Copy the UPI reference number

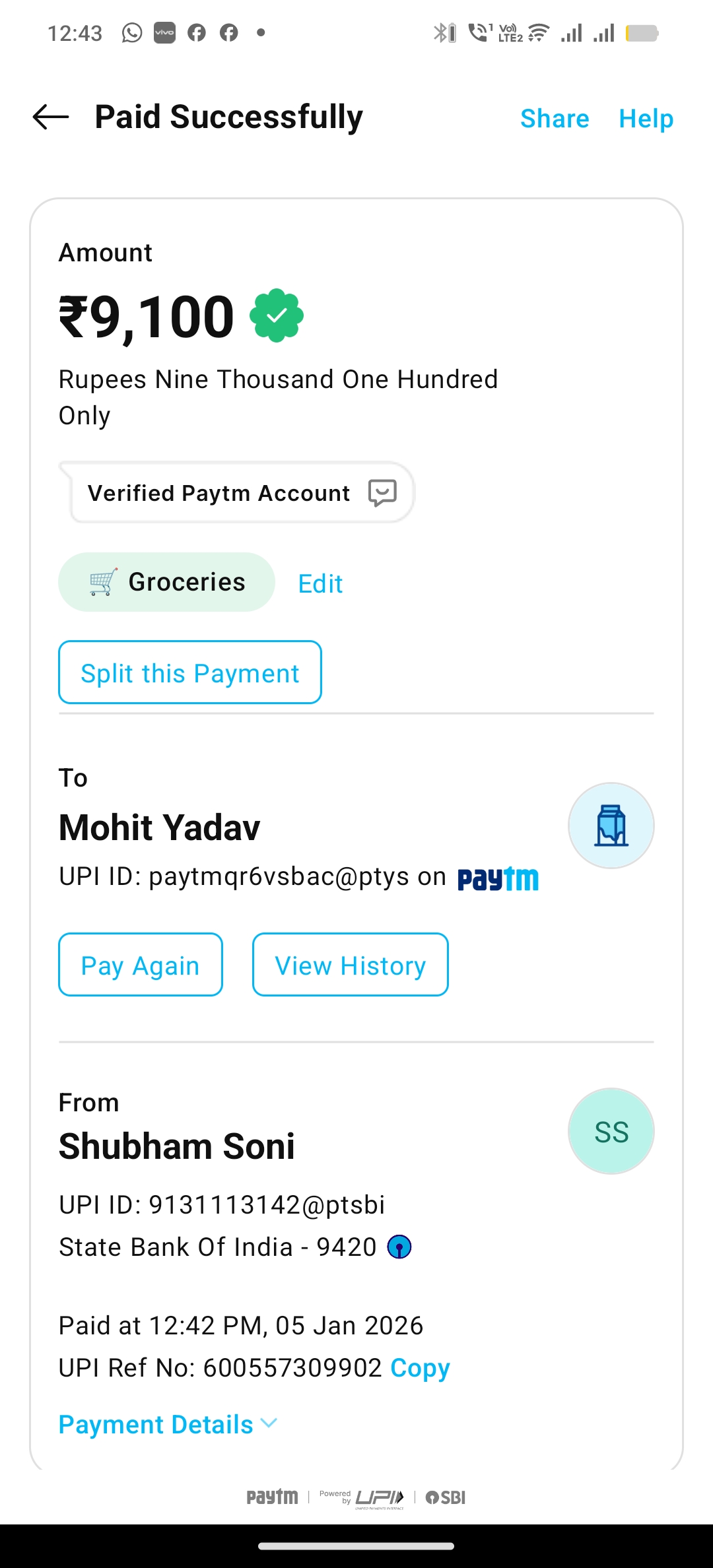420,1368
